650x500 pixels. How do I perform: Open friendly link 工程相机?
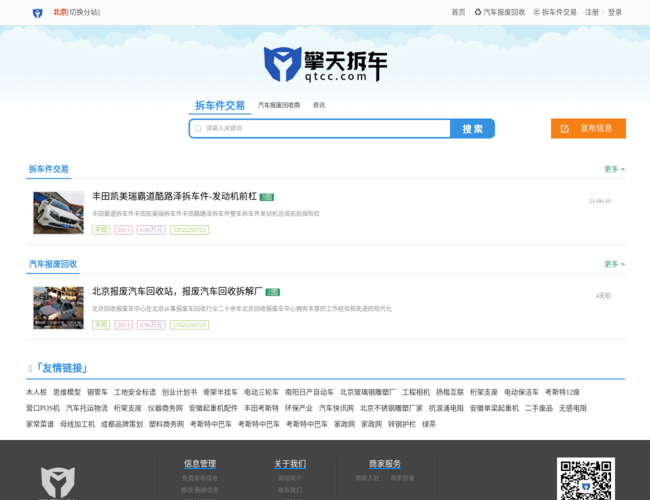(416, 392)
